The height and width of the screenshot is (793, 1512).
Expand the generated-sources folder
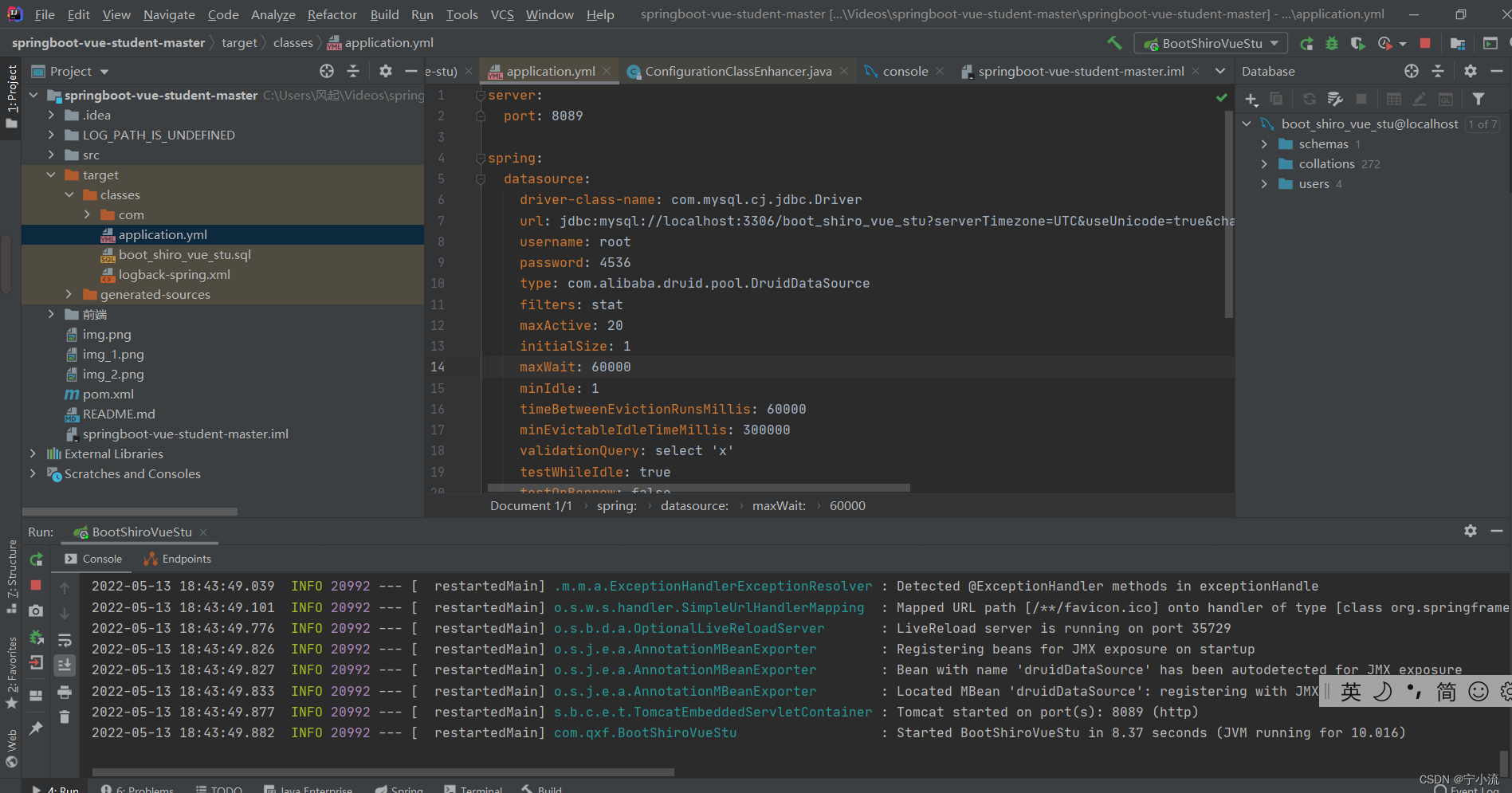click(x=69, y=294)
